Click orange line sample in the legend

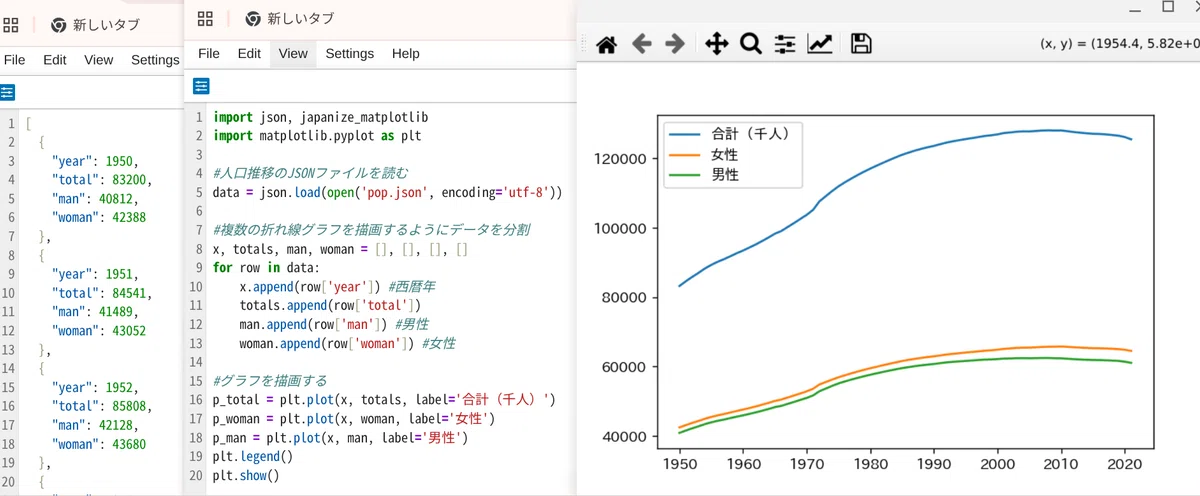point(686,155)
